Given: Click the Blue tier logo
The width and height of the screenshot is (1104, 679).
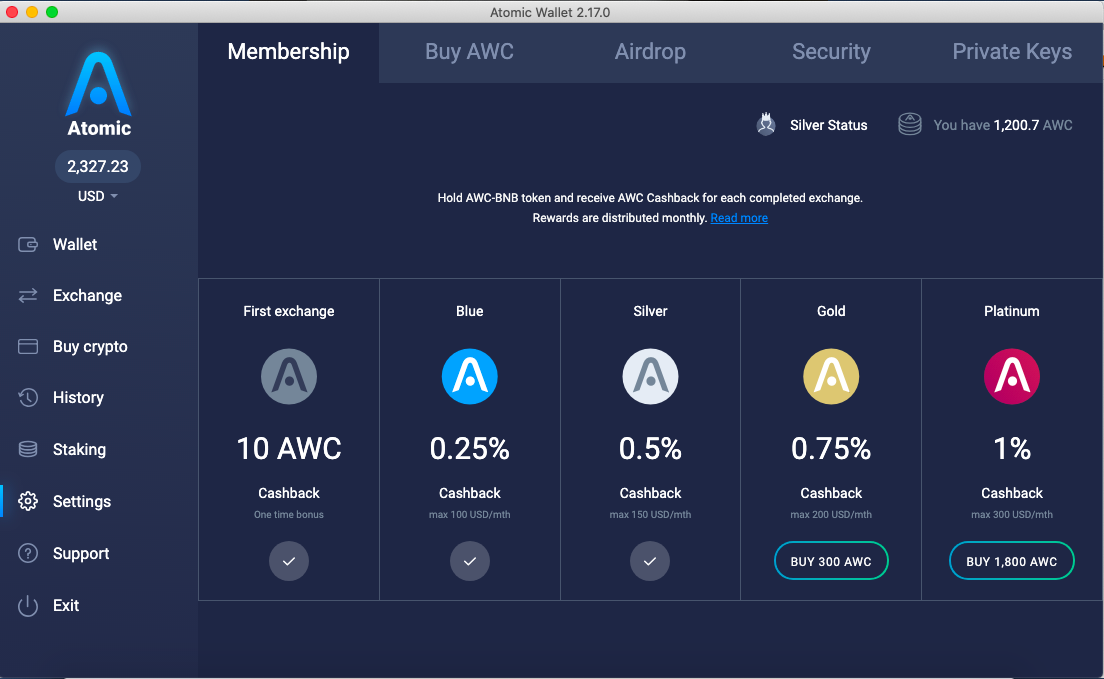Looking at the screenshot, I should pos(470,376).
